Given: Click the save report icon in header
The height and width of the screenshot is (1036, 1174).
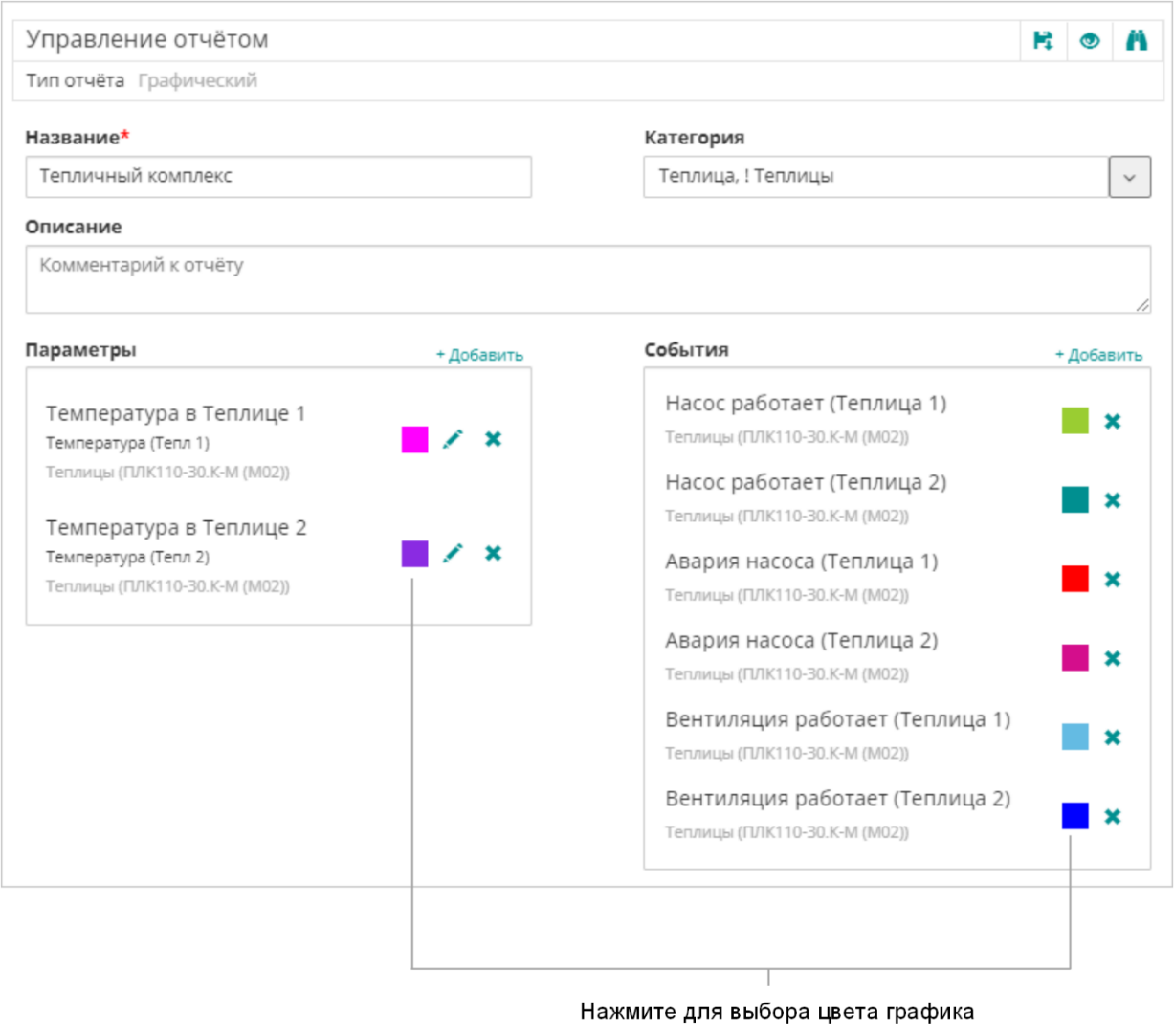Looking at the screenshot, I should 1043,41.
